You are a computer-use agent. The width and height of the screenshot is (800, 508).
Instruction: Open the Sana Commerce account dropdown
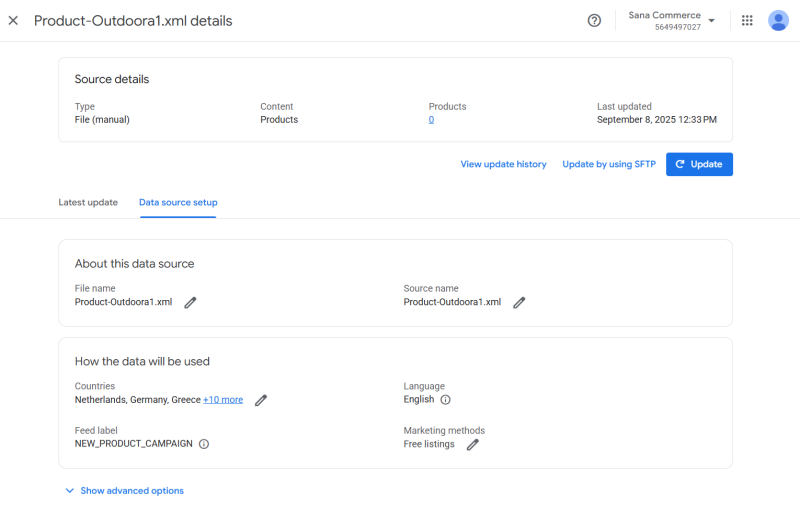[x=671, y=20]
